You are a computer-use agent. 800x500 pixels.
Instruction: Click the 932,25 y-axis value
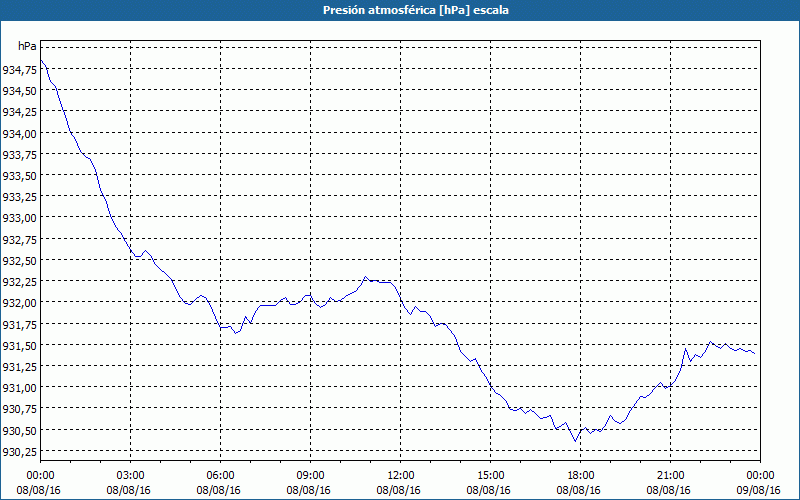tap(20, 282)
